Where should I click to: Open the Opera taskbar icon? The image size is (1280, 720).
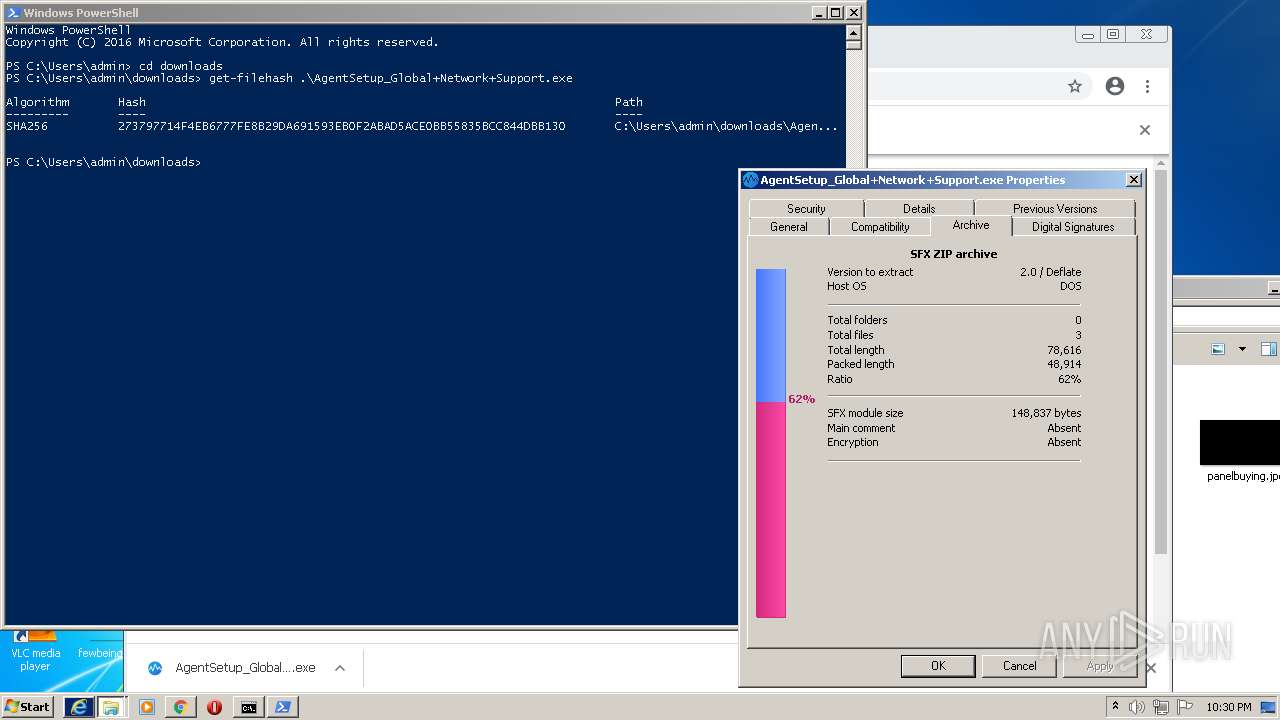coord(214,707)
